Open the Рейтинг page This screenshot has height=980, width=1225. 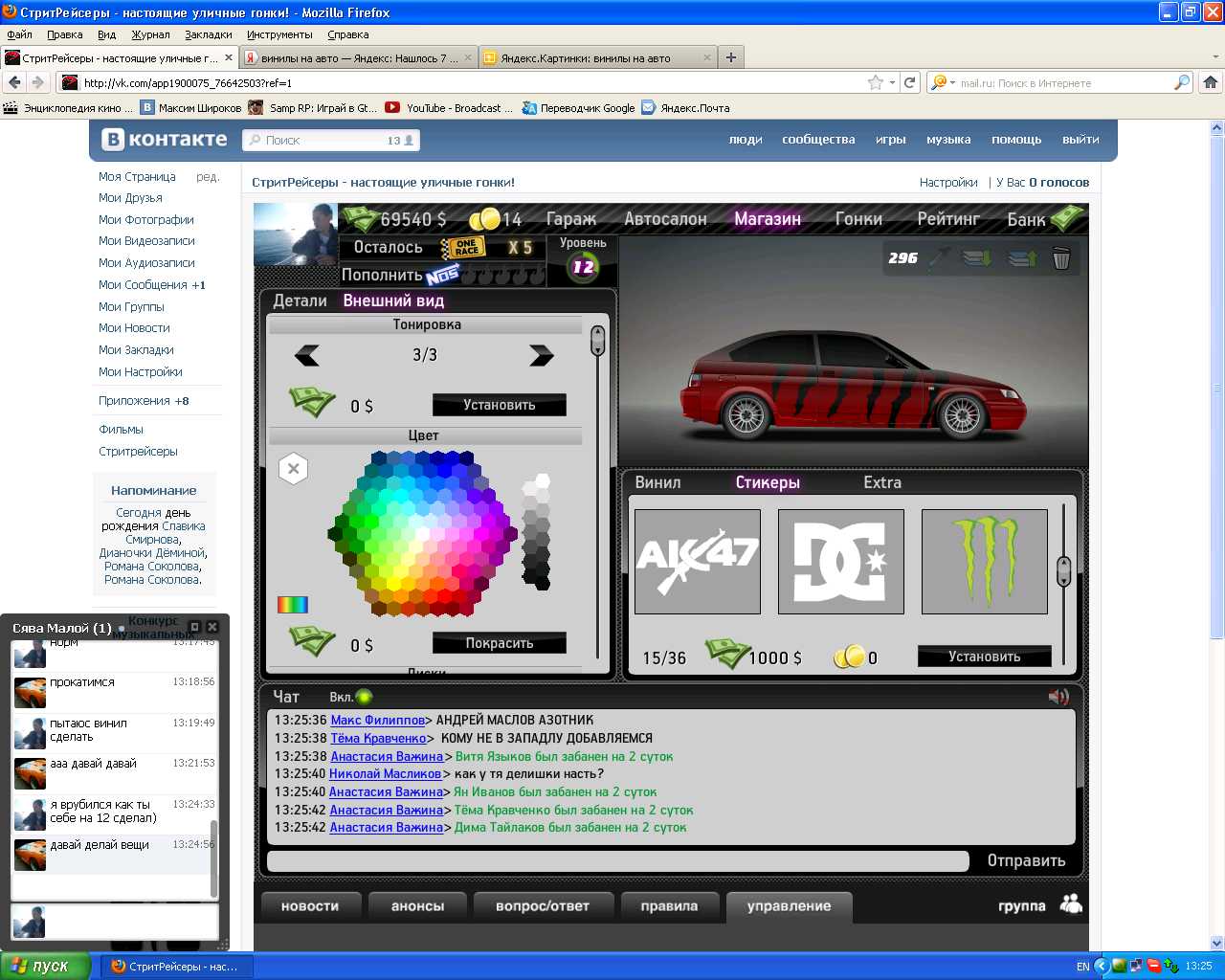tap(948, 219)
